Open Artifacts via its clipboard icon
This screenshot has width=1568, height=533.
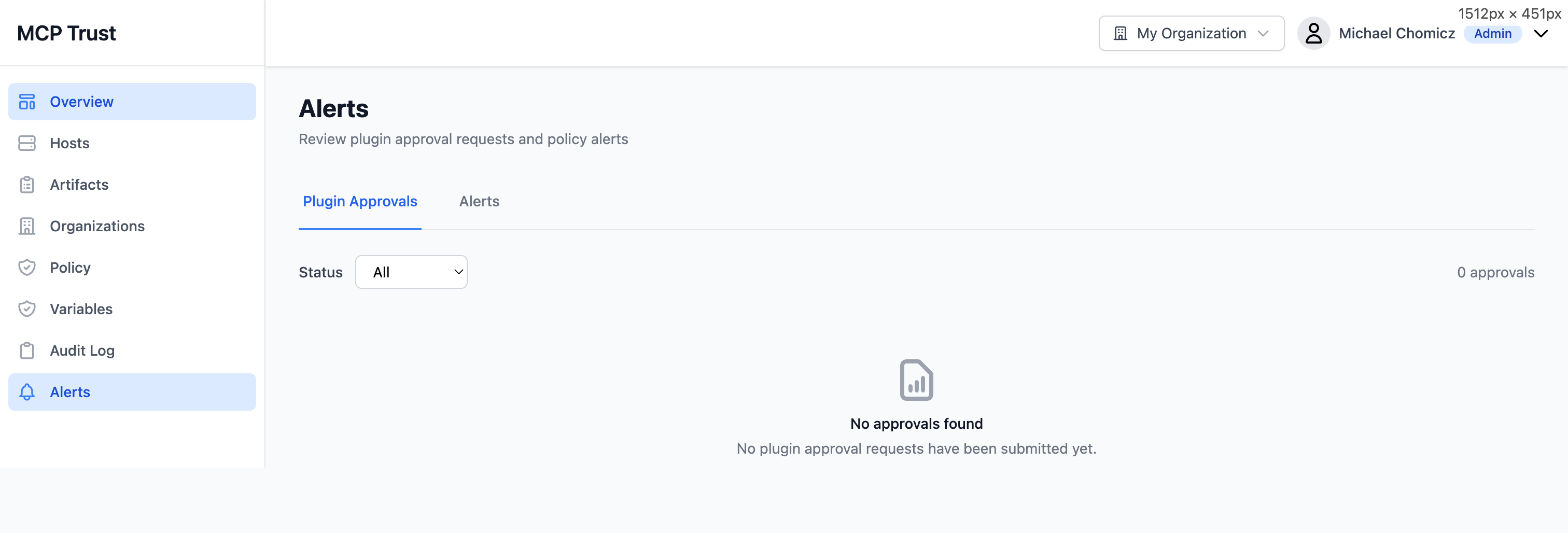[27, 185]
